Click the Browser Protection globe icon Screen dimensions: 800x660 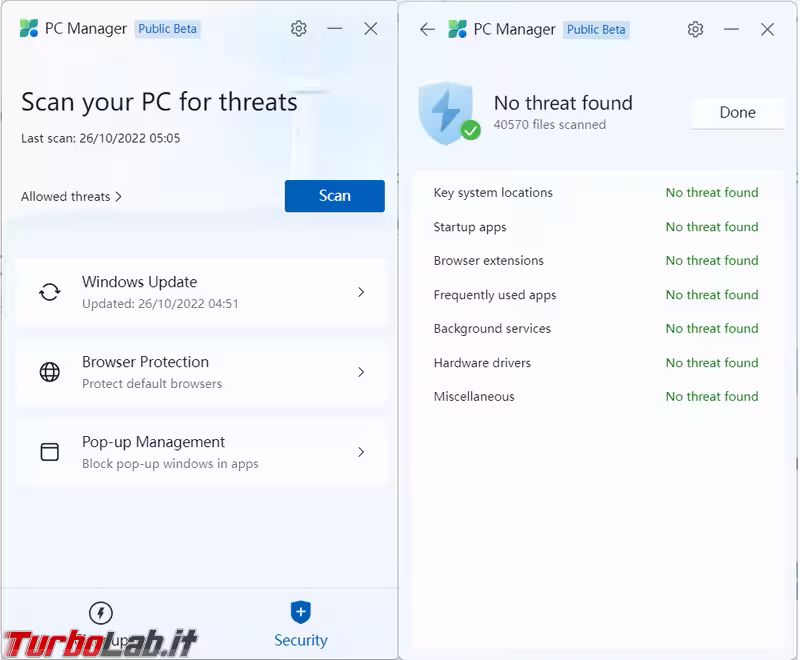49,372
